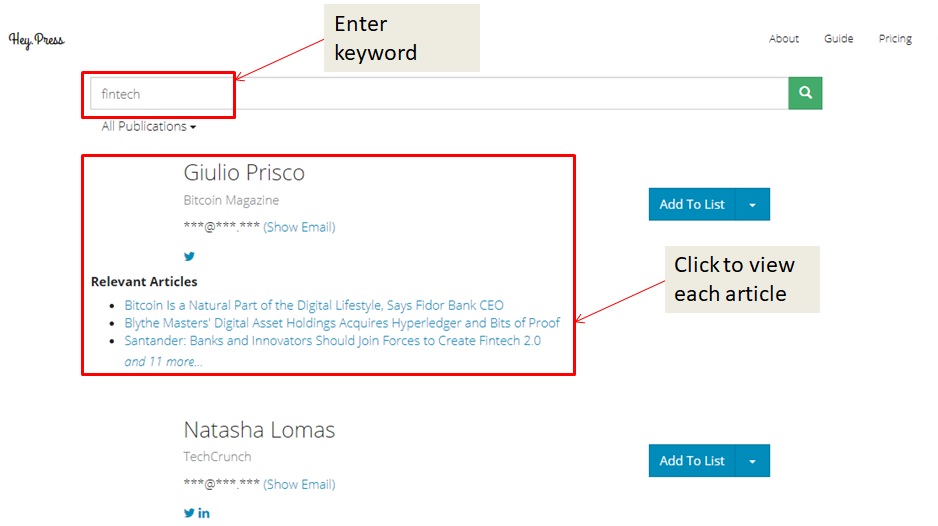Open Giulio Prisco's Twitter profile icon
Viewport: 938px width, 526px height.
[x=189, y=256]
